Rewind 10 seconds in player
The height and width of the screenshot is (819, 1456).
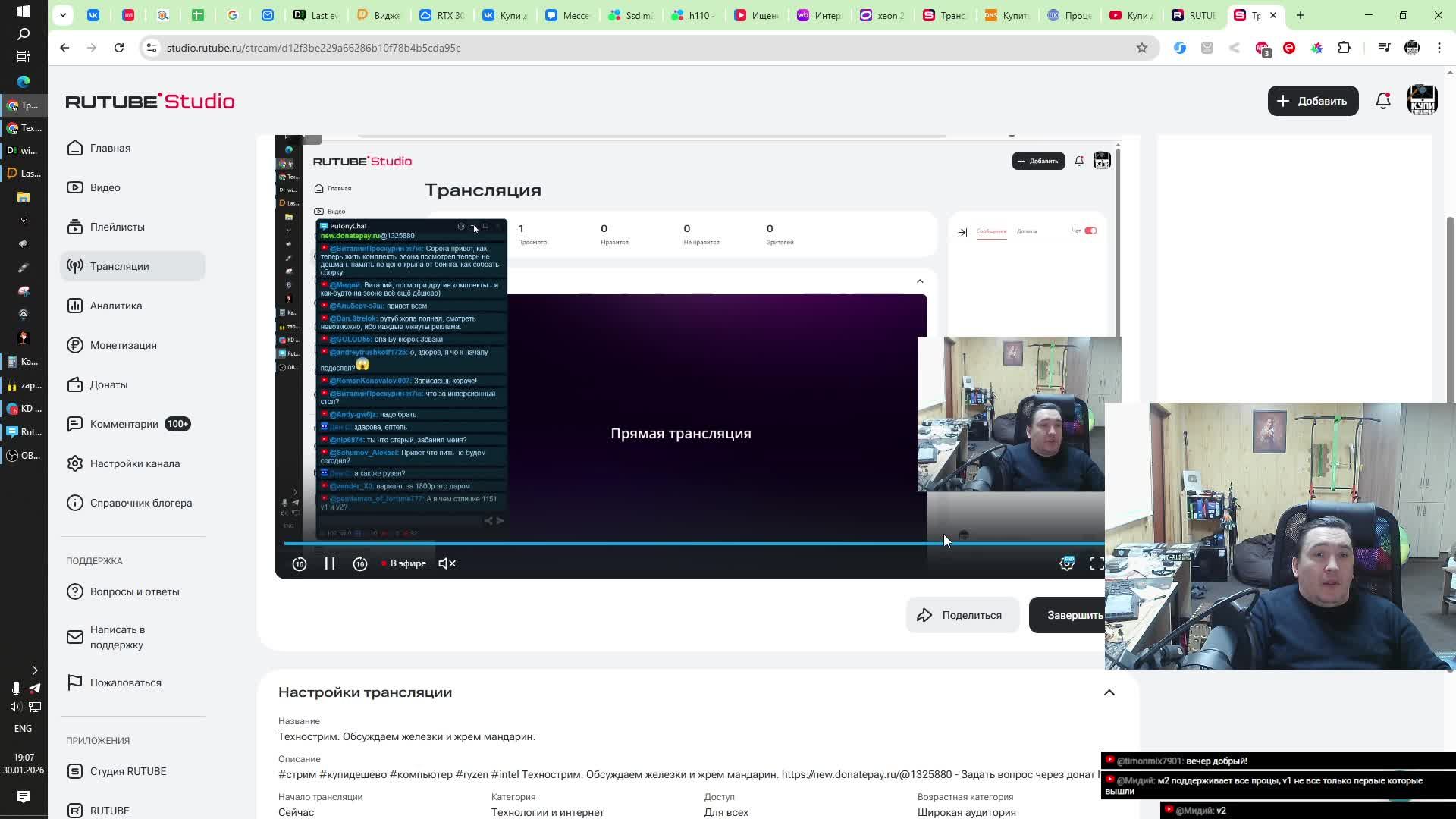300,563
